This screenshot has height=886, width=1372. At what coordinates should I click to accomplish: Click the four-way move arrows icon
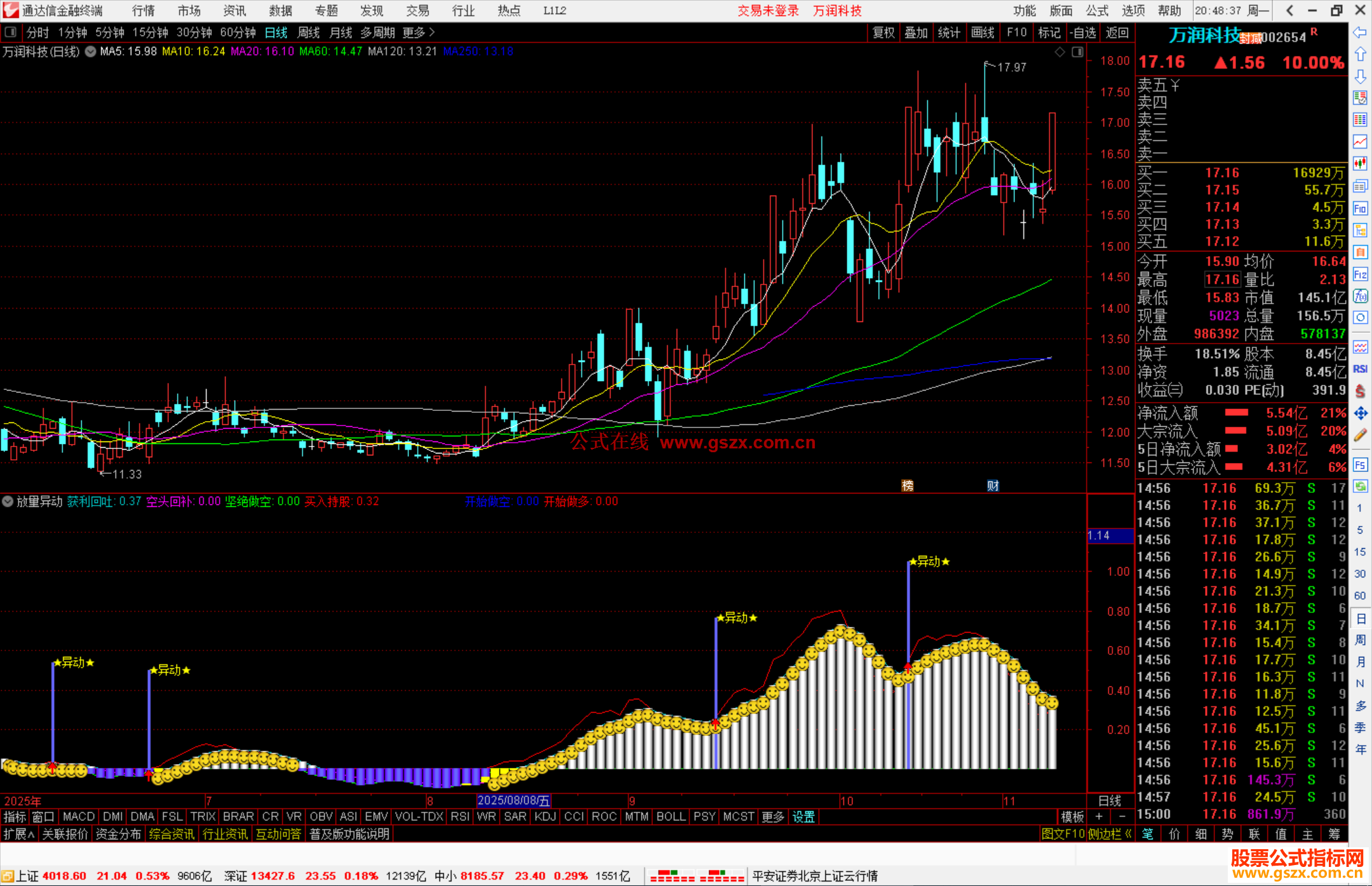tap(1360, 413)
